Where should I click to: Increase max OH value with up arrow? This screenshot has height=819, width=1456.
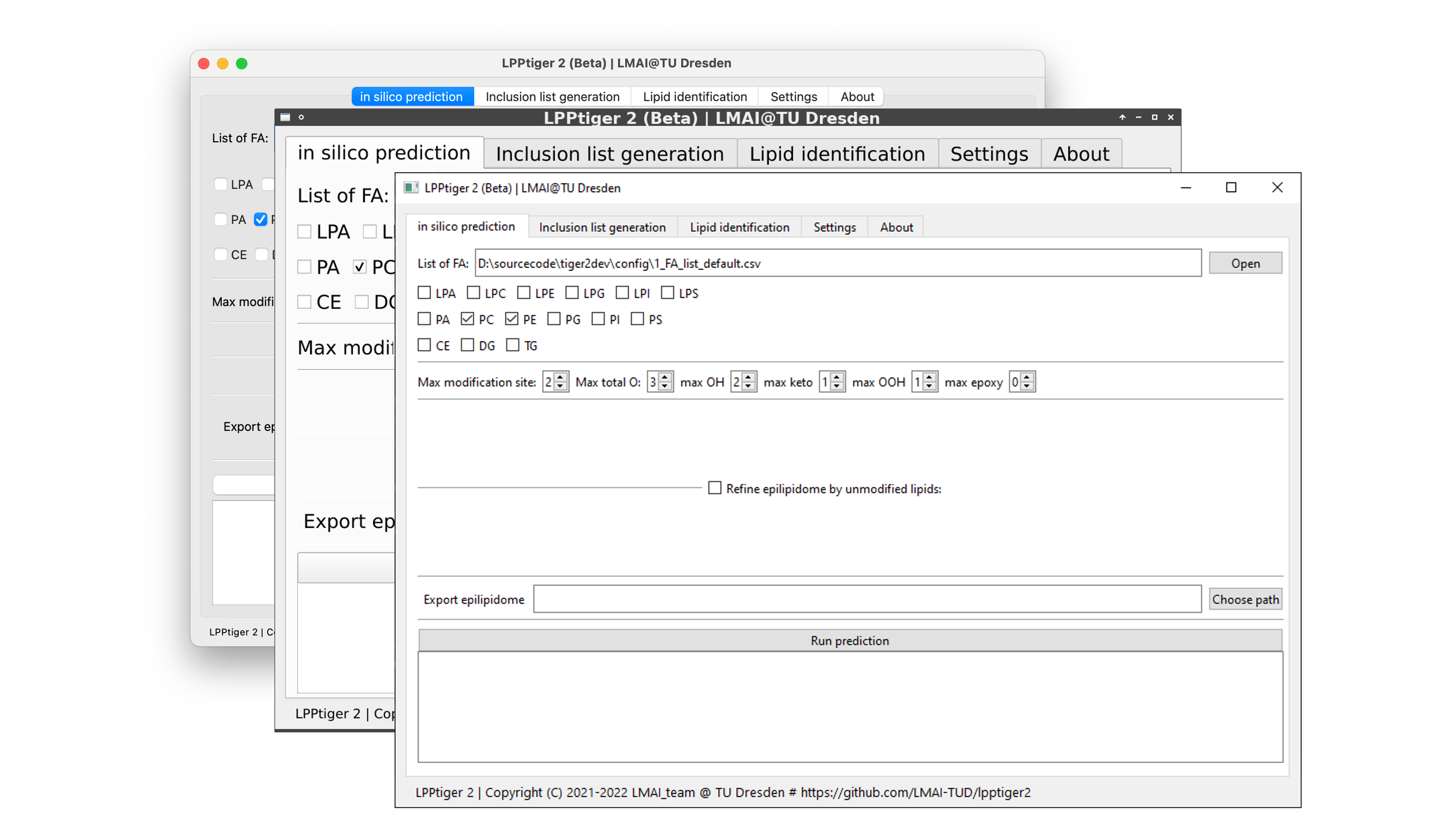[x=749, y=377]
